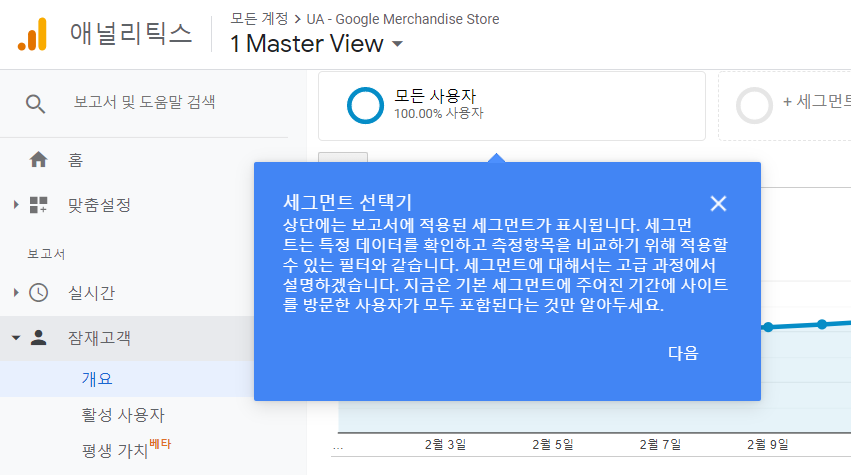Click the 모든 계정 breadcrumb link
This screenshot has width=851, height=475.
(259, 19)
